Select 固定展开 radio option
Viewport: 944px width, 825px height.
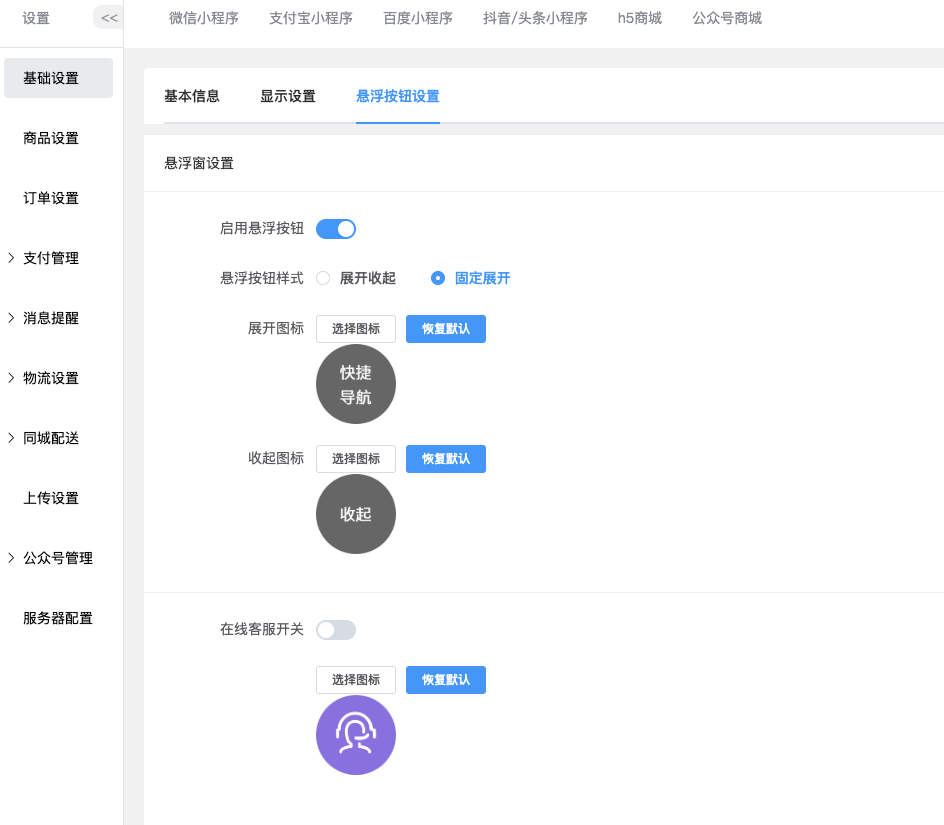click(x=438, y=278)
